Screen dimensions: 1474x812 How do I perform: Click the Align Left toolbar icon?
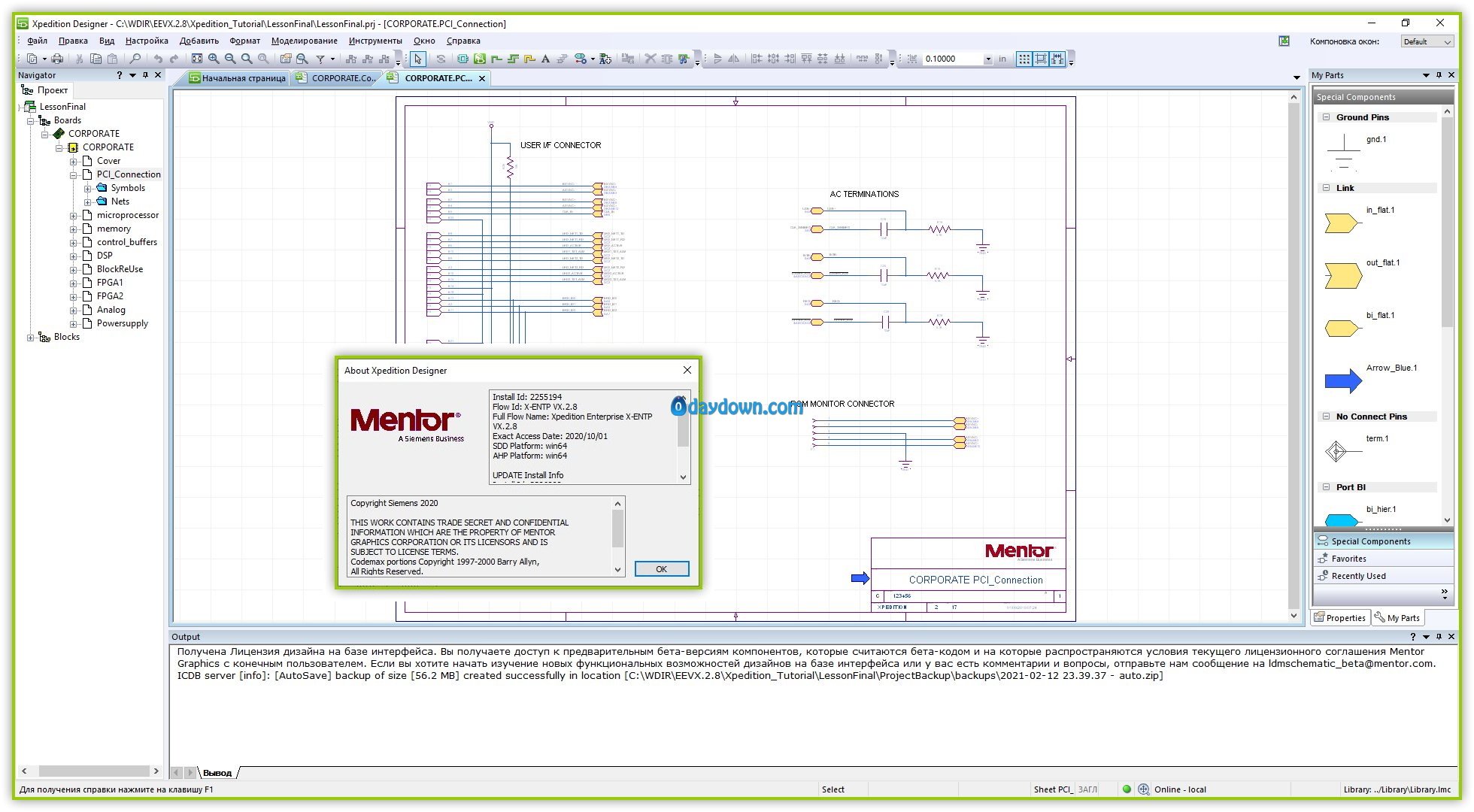coord(756,59)
